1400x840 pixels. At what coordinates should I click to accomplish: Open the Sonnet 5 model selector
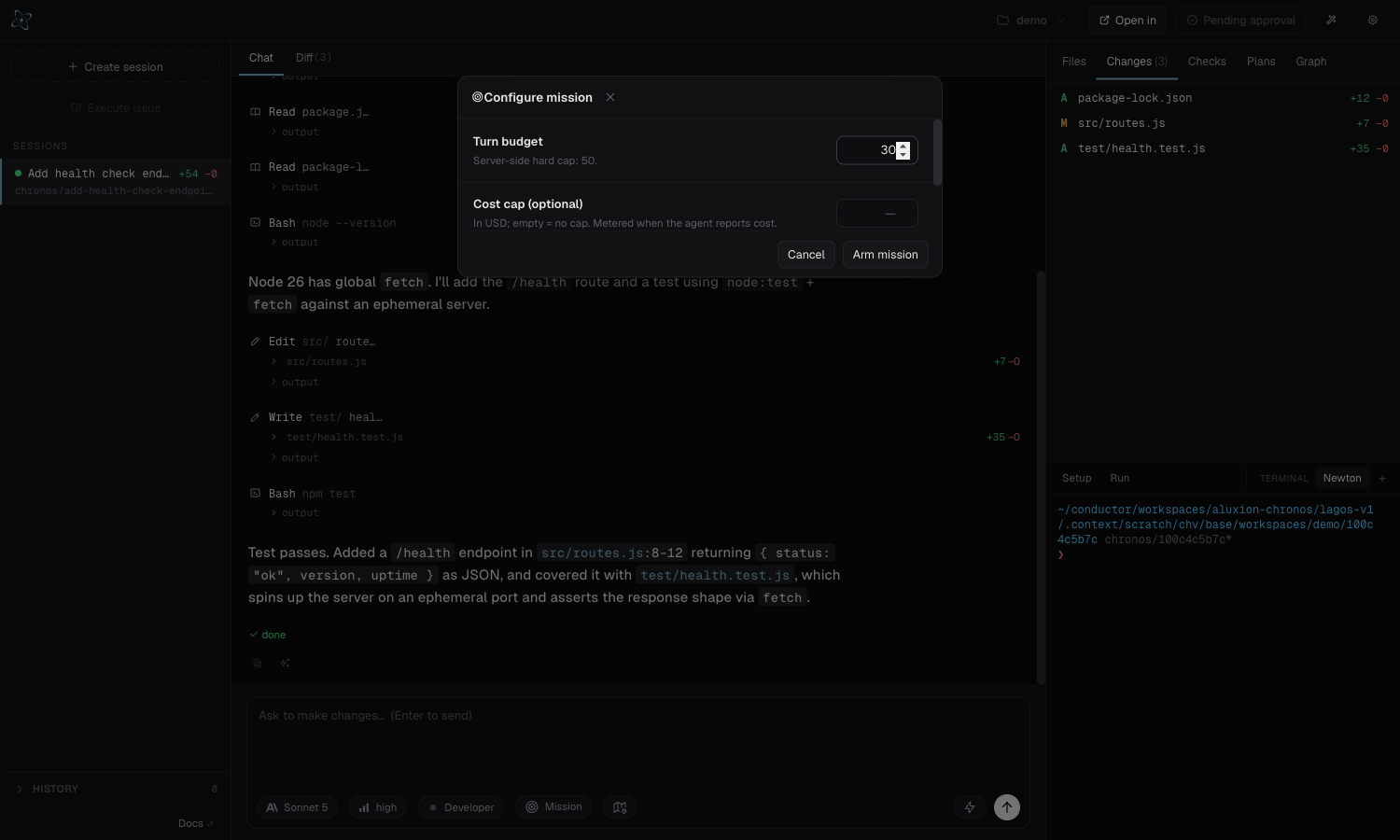pos(298,807)
